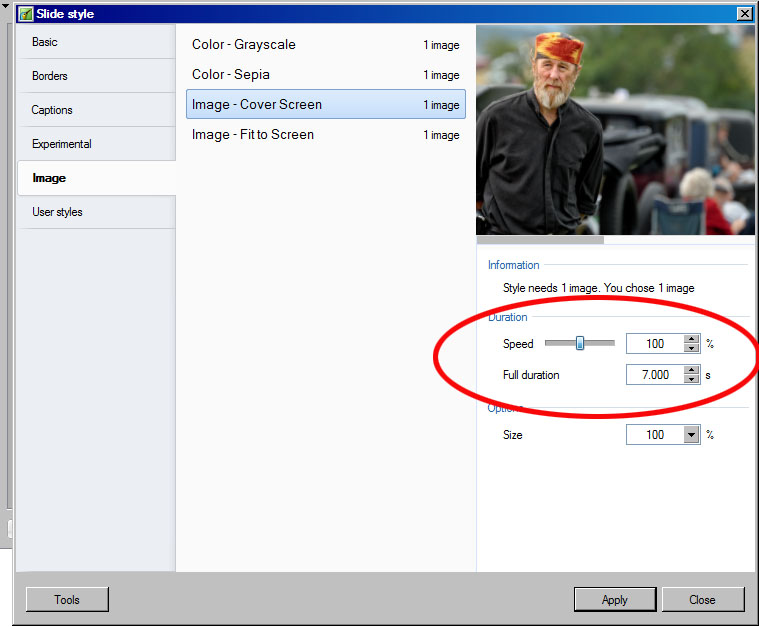
Task: Click the Close button at bottom
Action: [702, 599]
